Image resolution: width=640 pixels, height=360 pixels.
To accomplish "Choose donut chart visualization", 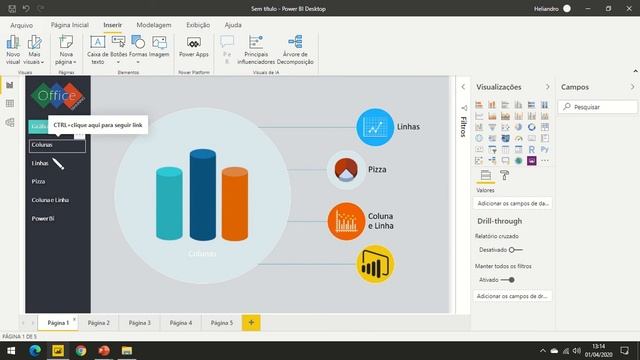I will click(531, 127).
